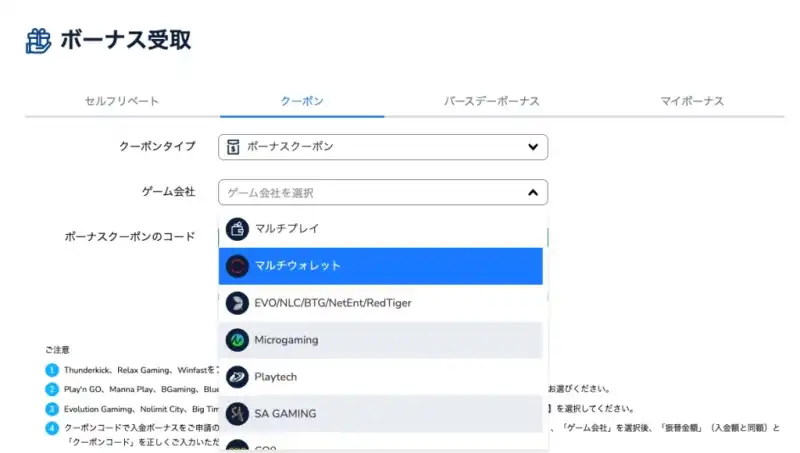Click the ゲーム会社 field label

[168, 192]
